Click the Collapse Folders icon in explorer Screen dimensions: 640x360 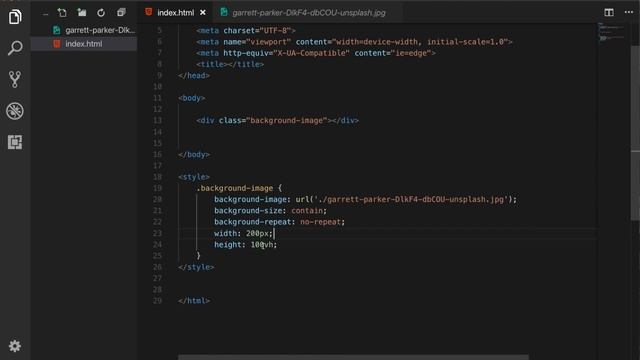click(121, 13)
